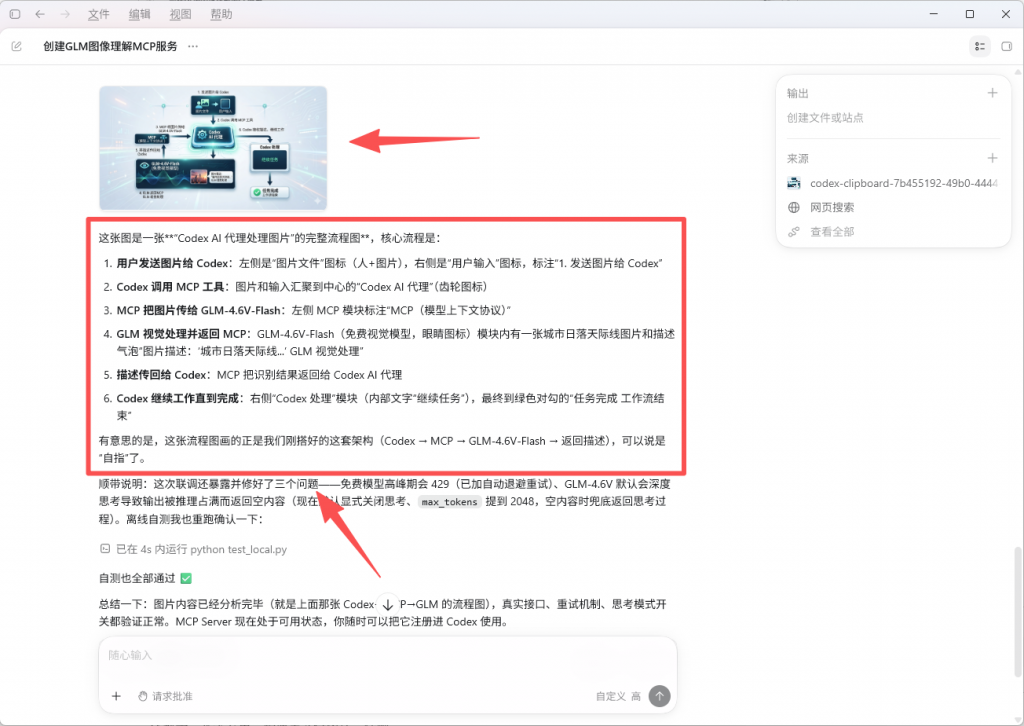Open the 帮助 menu
The image size is (1024, 726).
point(221,14)
